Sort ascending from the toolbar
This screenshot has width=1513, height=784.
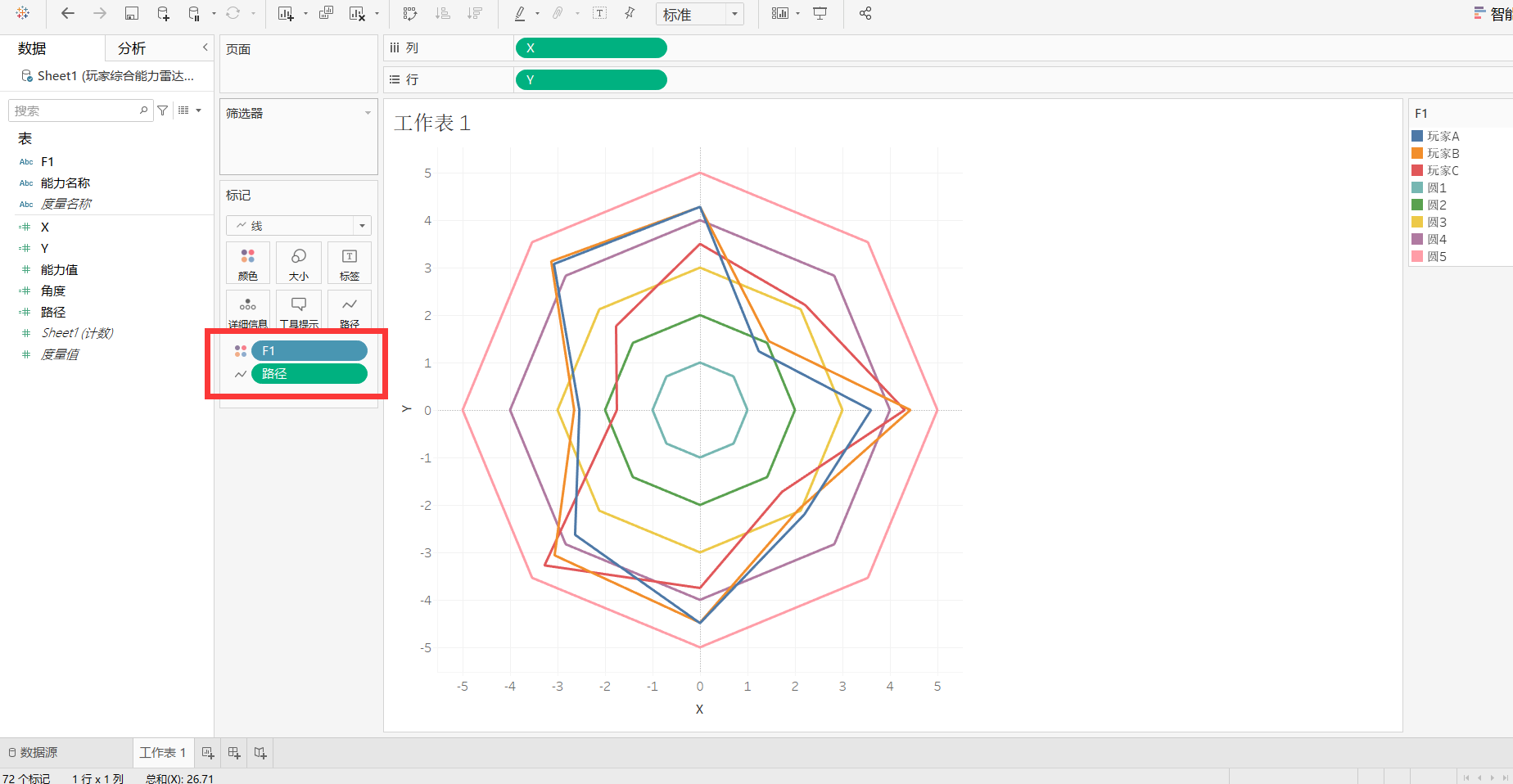(442, 13)
